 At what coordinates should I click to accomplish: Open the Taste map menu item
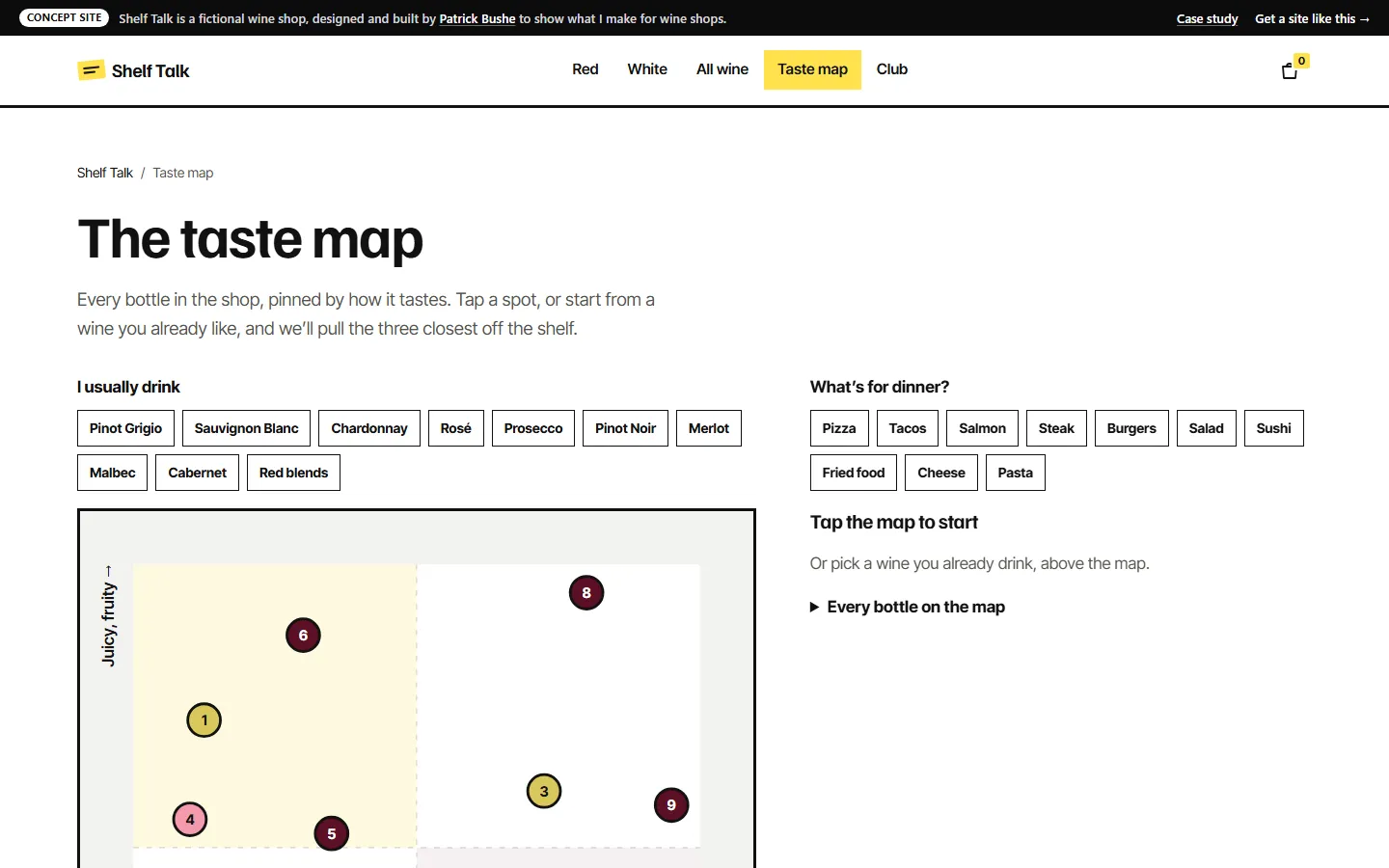pyautogui.click(x=812, y=69)
